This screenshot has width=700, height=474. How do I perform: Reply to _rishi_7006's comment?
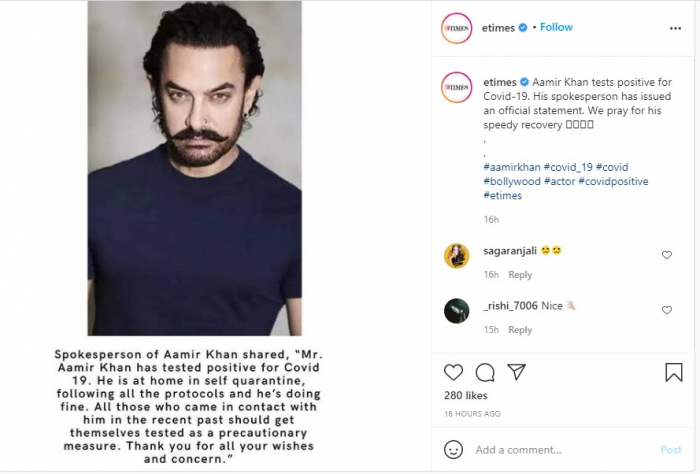(x=520, y=330)
